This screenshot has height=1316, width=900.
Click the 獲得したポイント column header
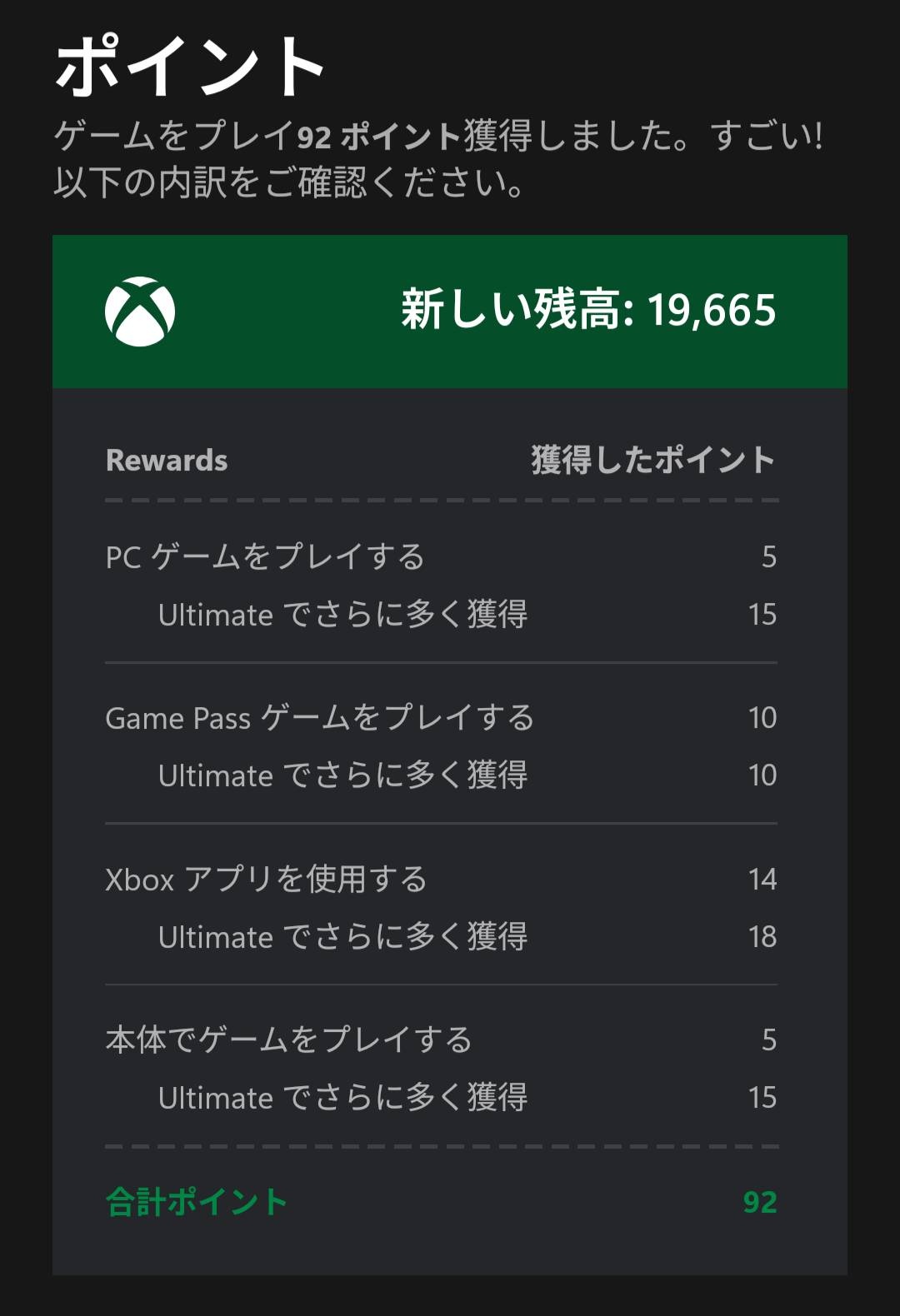pyautogui.click(x=652, y=461)
